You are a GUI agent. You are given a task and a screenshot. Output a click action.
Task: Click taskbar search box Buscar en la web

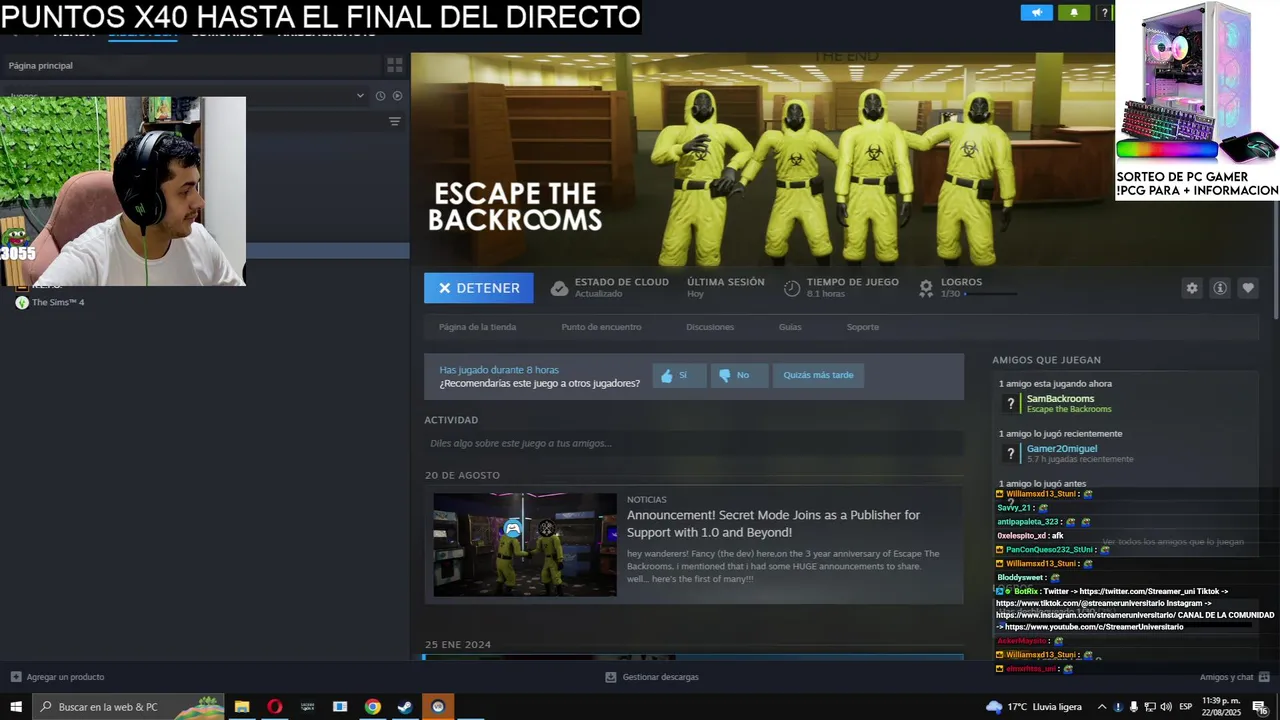pyautogui.click(x=128, y=707)
